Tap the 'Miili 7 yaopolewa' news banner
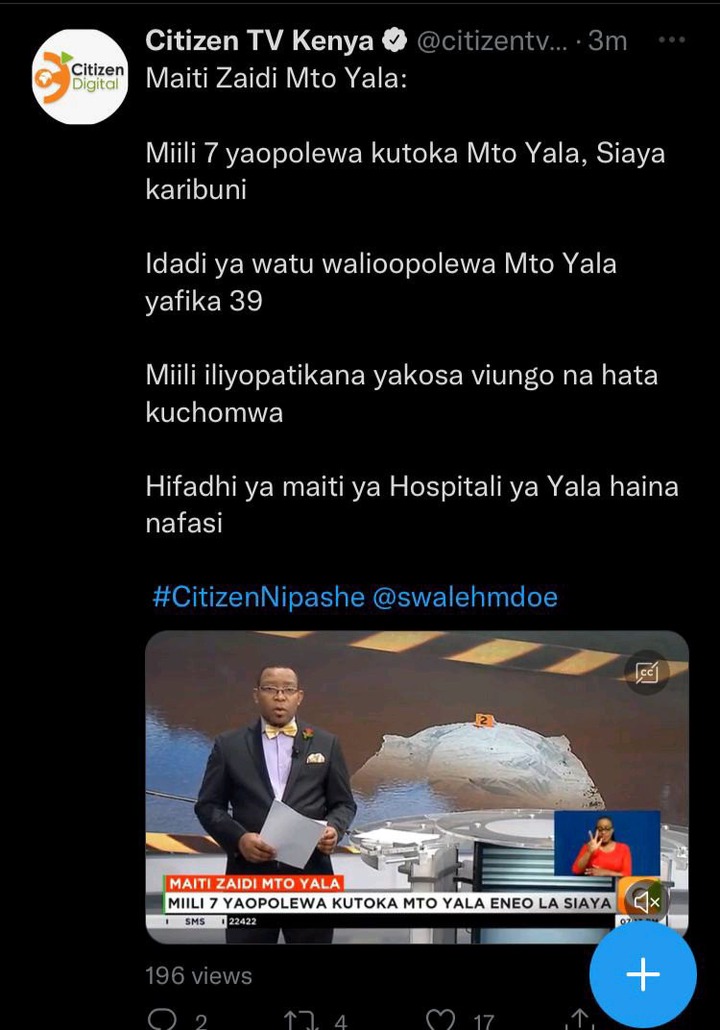720x1030 pixels. pyautogui.click(x=389, y=903)
